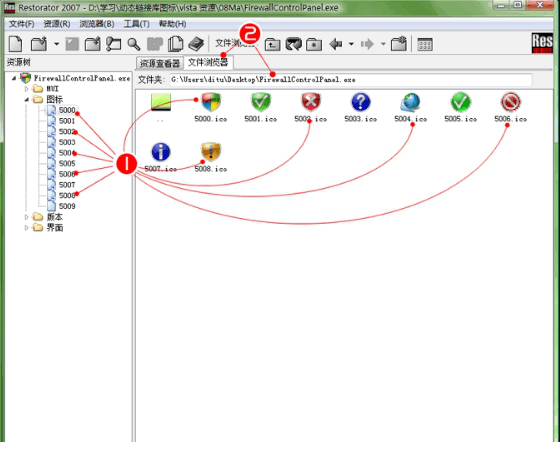Click the 资源树 panel header
The width and height of the screenshot is (560, 459).
[19, 62]
